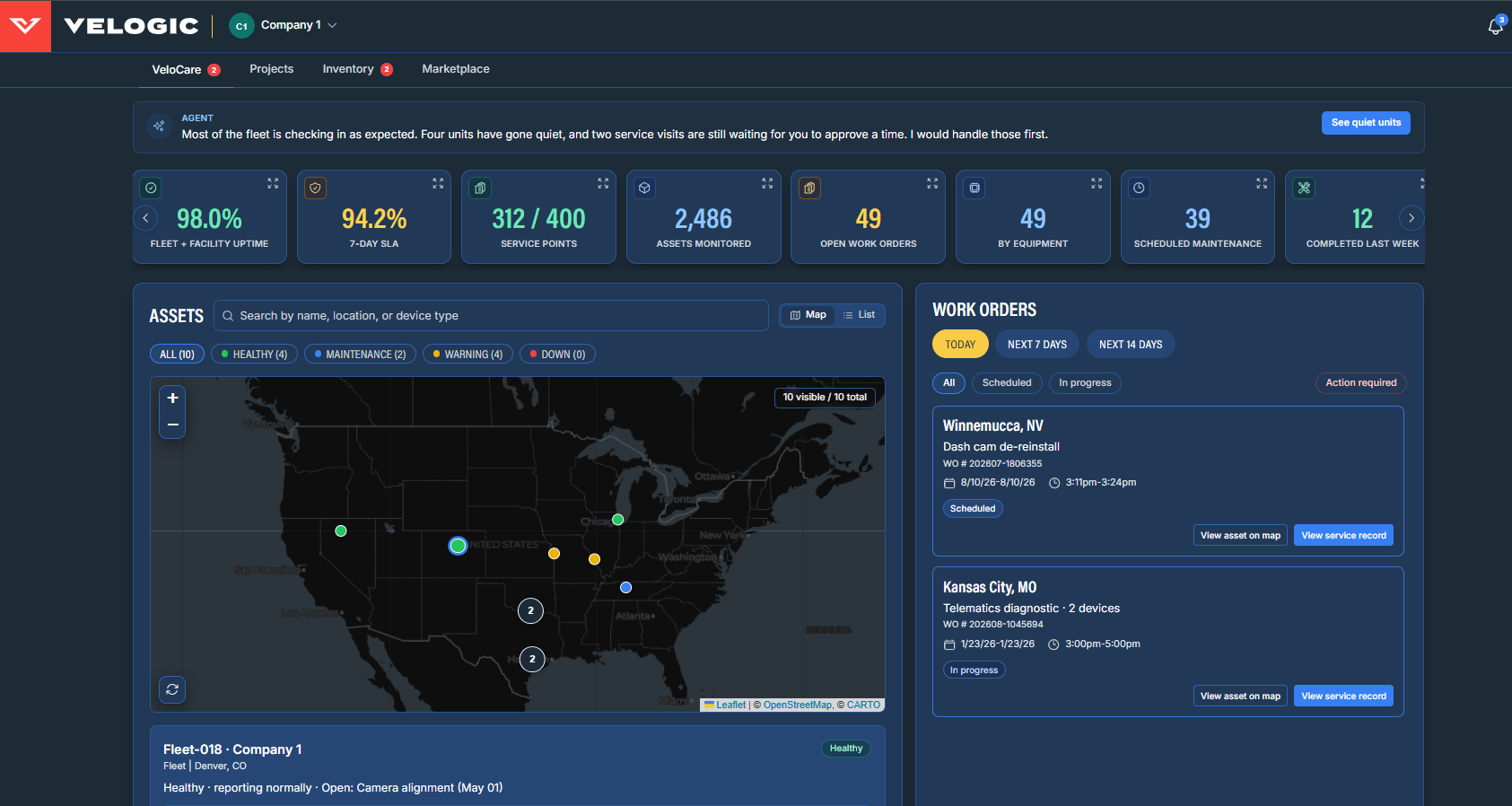Viewport: 1512px width, 806px height.
Task: Expand the Scheduled Maintenance card
Action: click(1262, 183)
